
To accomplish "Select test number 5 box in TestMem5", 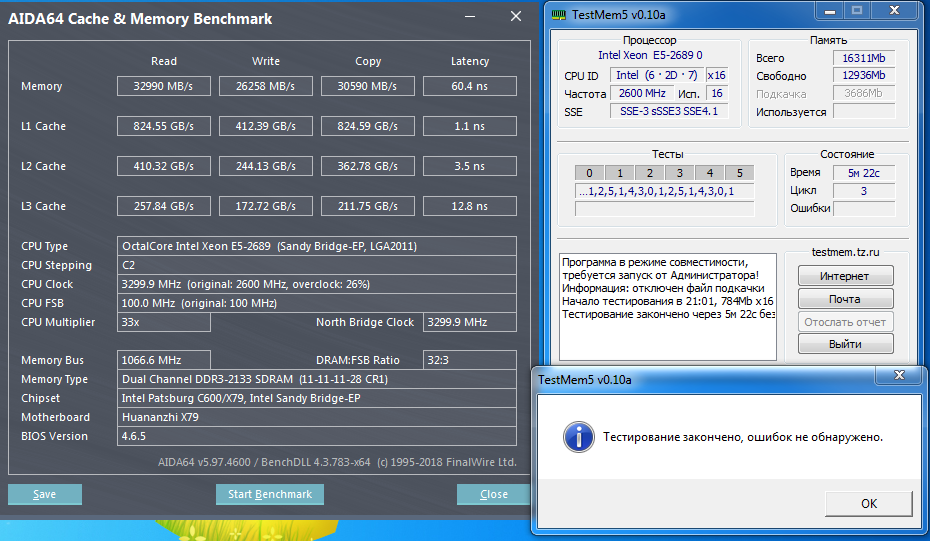I will point(740,173).
